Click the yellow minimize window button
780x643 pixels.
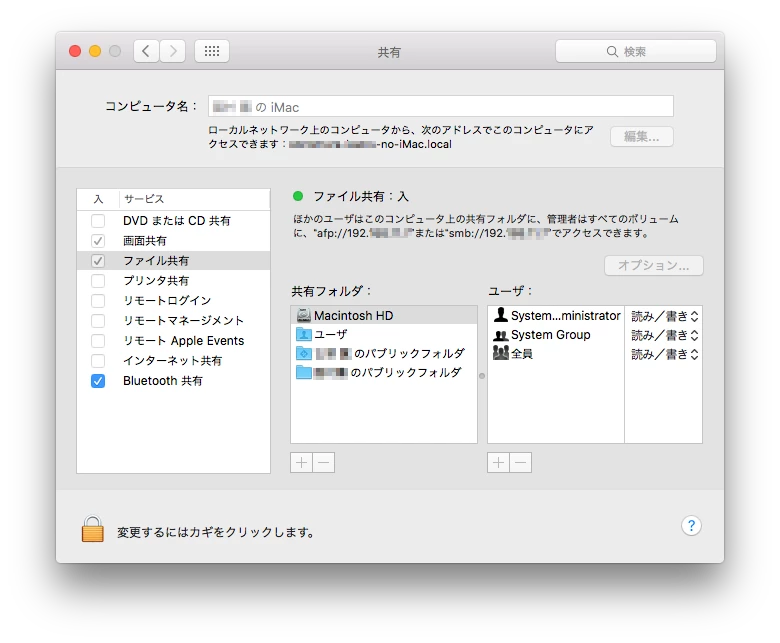click(x=95, y=51)
